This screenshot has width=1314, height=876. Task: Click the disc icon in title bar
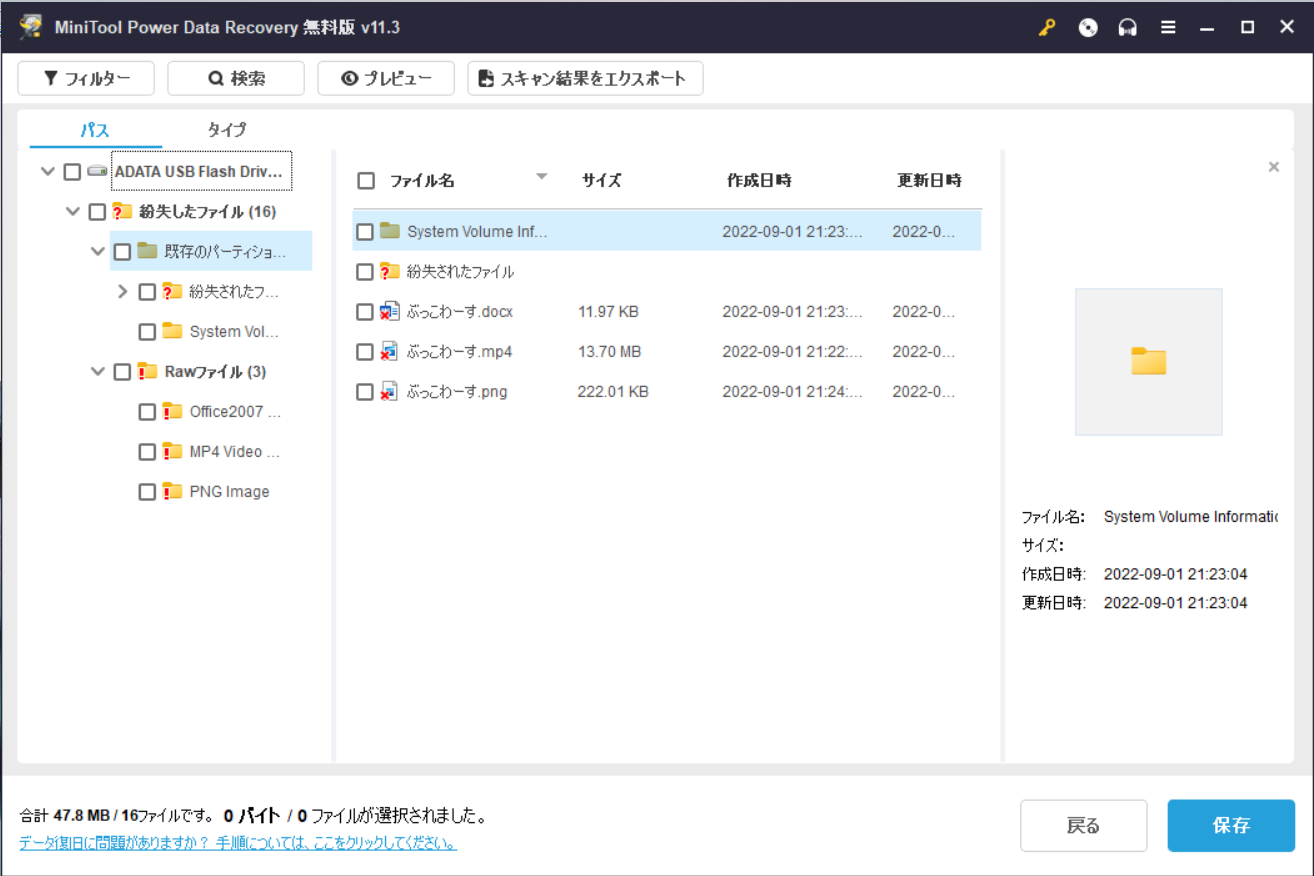1088,28
